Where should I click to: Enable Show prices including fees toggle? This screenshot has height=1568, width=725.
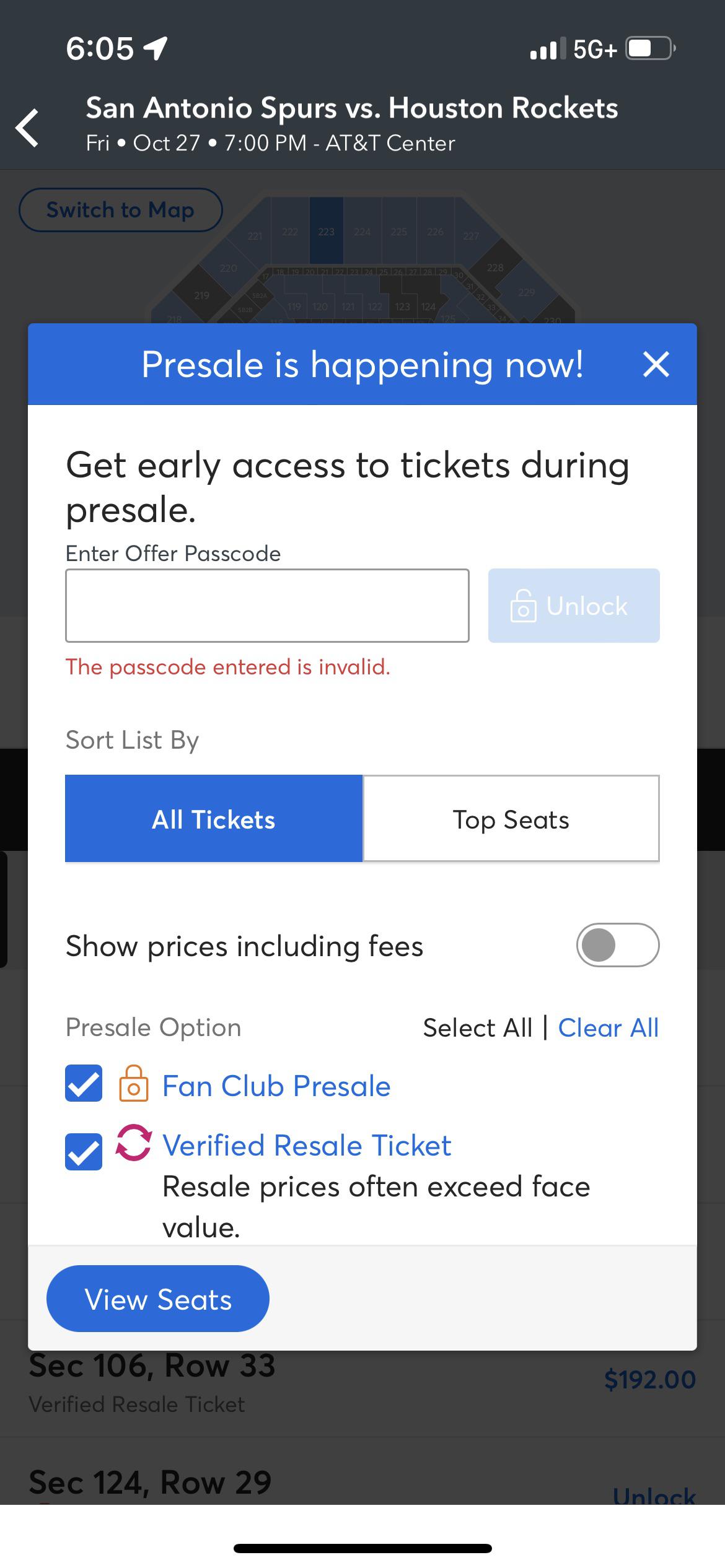pyautogui.click(x=617, y=945)
